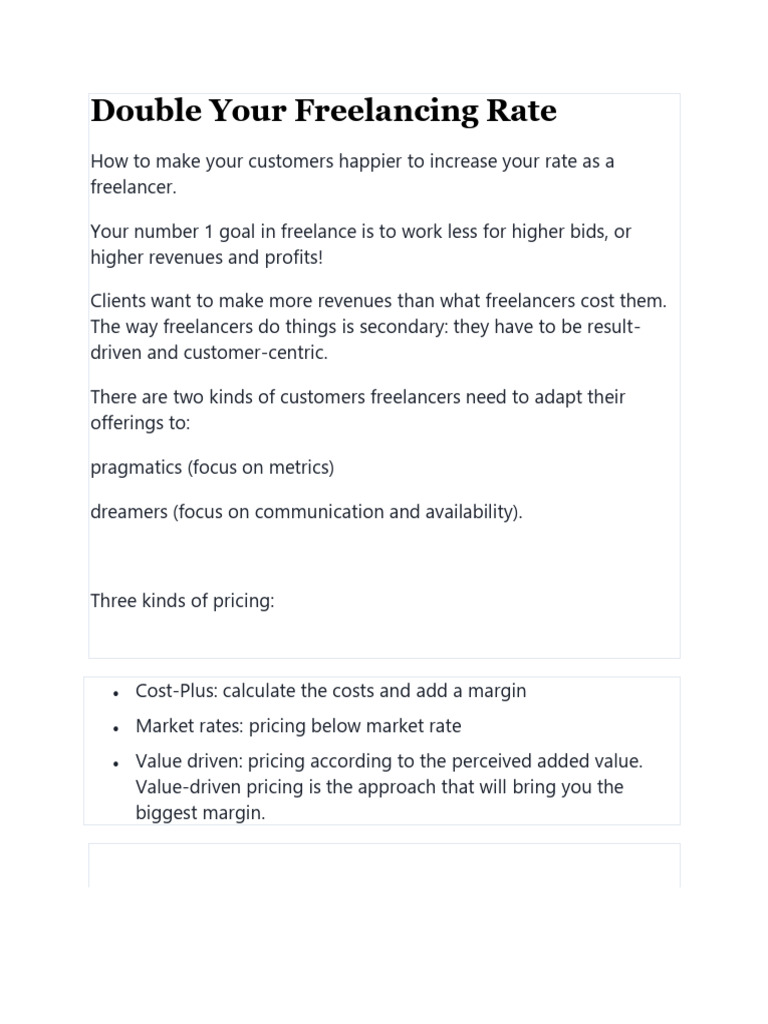768x1024 pixels.
Task: Click inside the empty box at page bottom
Action: [x=384, y=866]
